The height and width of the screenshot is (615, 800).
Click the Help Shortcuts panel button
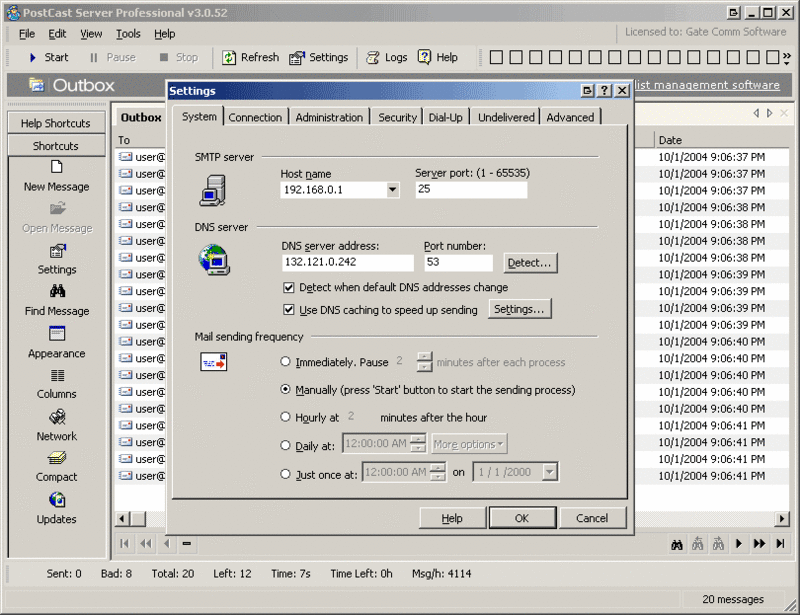pos(56,123)
